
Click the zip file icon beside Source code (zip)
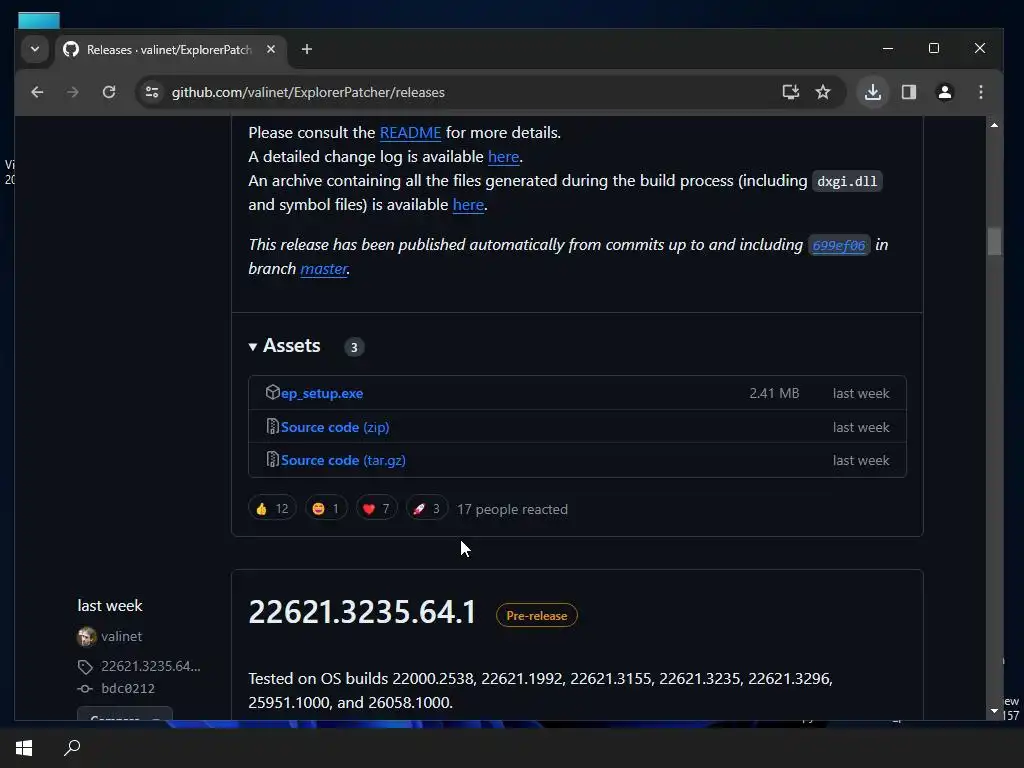point(272,426)
